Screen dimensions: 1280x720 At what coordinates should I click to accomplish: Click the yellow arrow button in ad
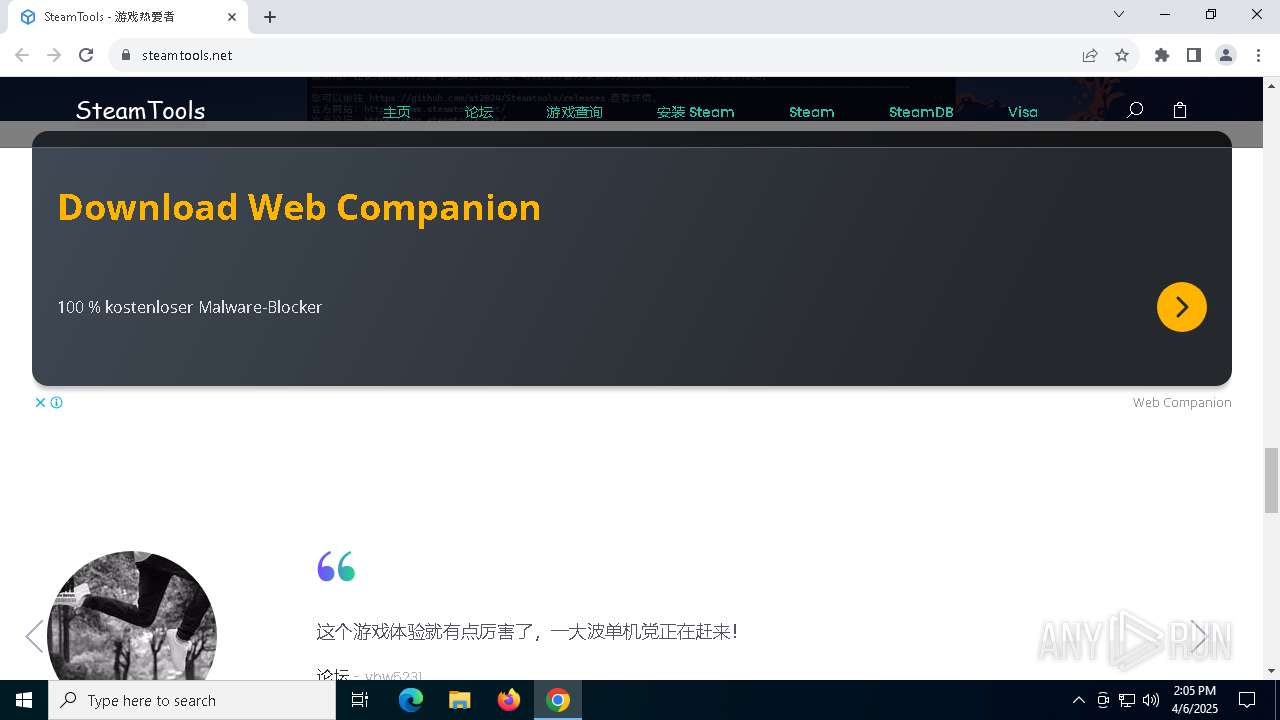tap(1182, 307)
